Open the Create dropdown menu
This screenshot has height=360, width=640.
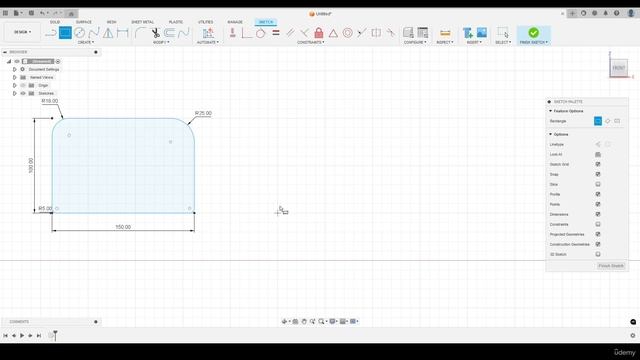[86, 42]
